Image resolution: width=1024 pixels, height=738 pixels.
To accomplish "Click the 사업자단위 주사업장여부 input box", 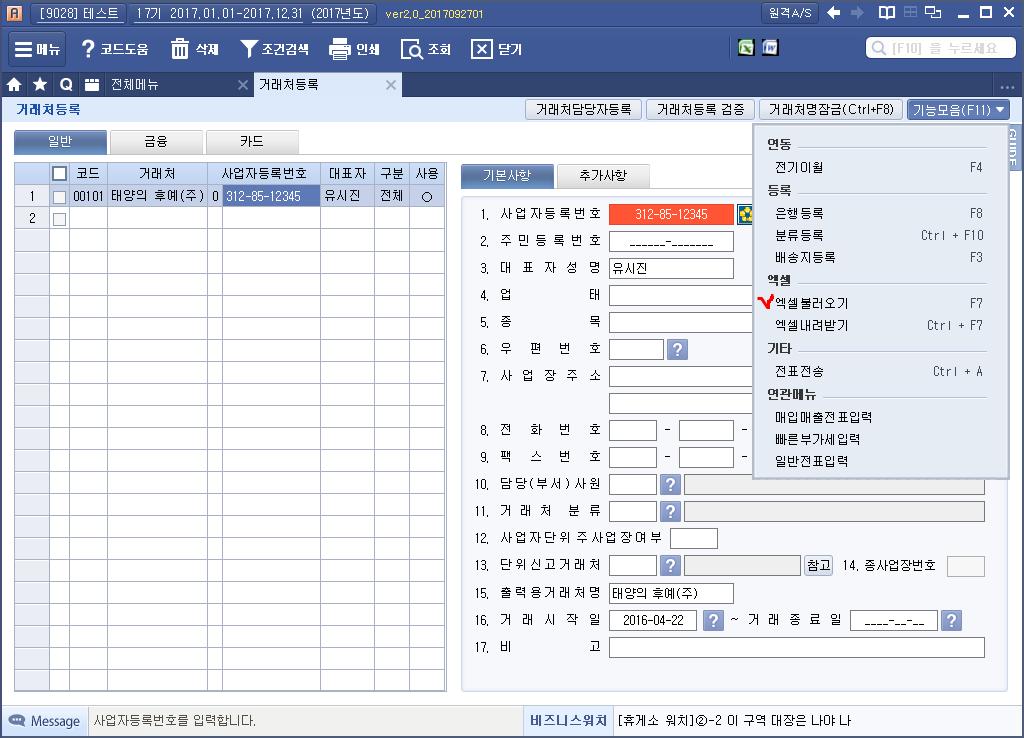I will point(694,538).
